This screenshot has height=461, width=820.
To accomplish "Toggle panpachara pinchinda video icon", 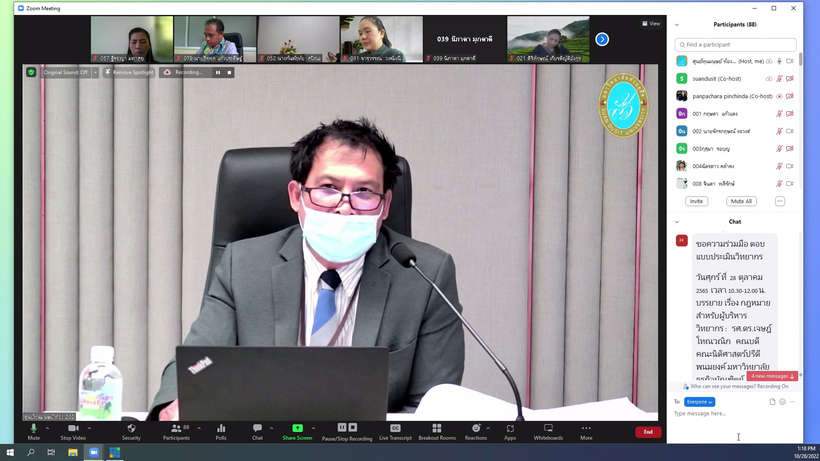I will tap(790, 96).
